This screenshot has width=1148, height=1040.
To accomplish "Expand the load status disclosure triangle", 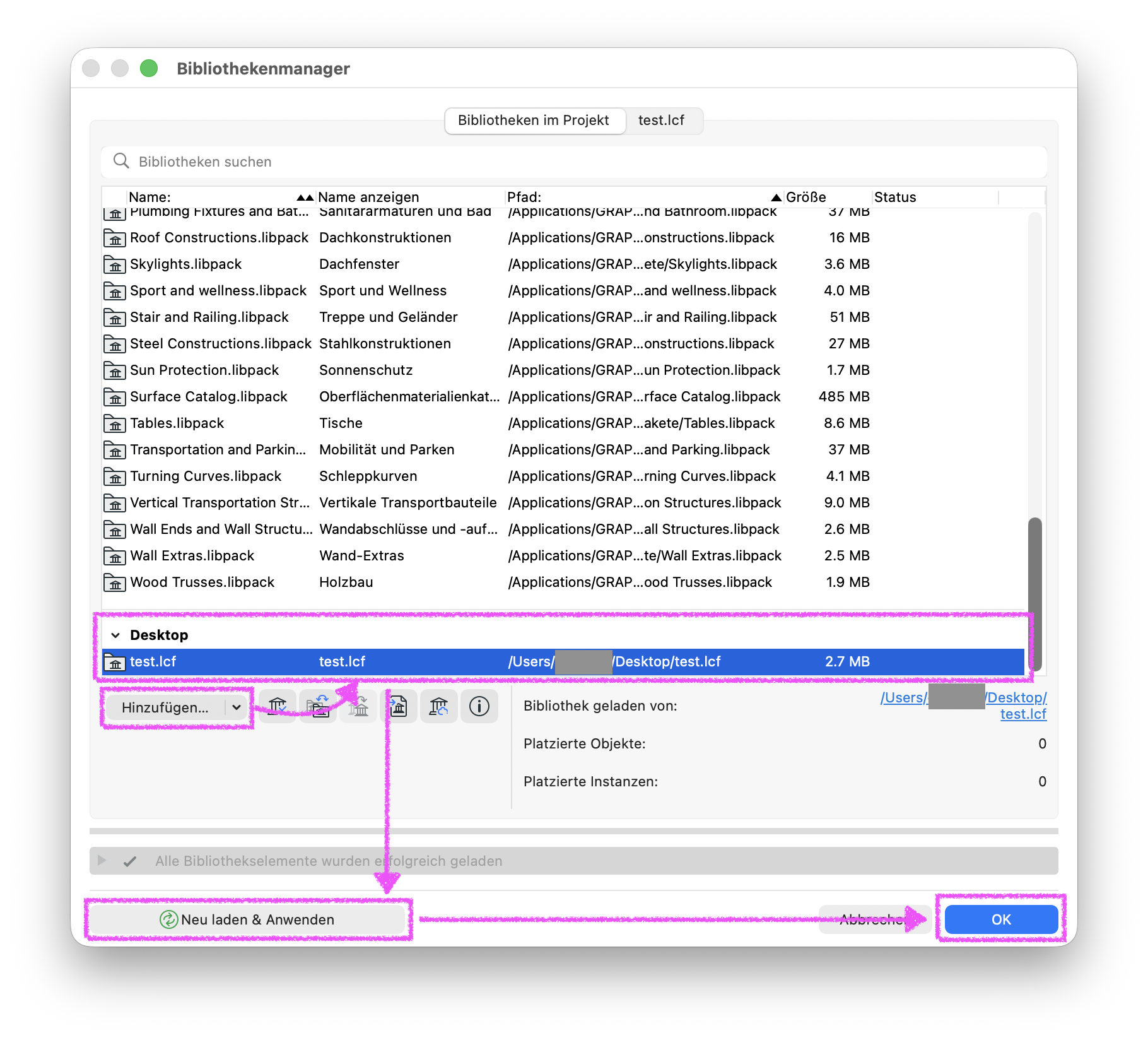I will click(x=102, y=861).
